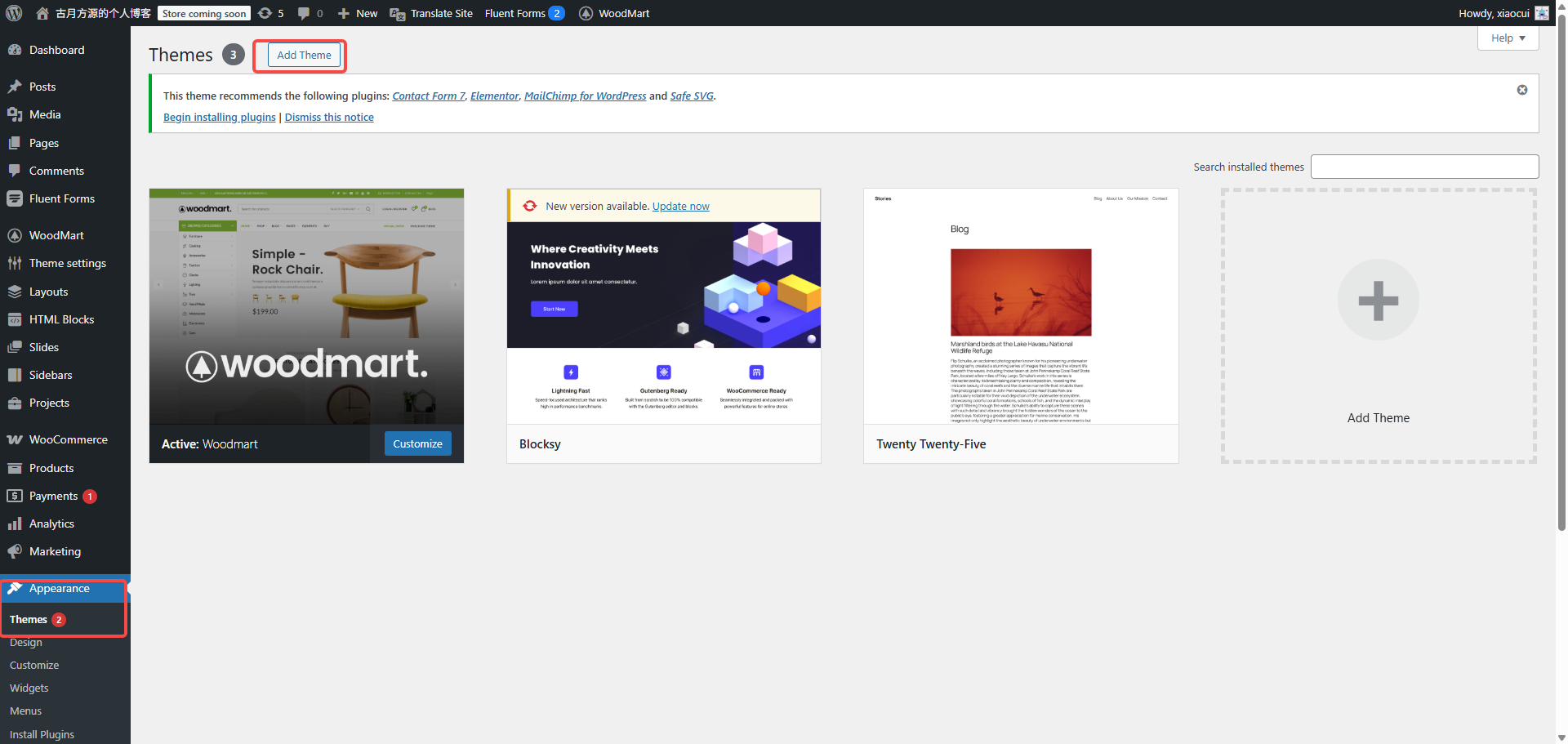Dismiss the plugin recommendation notice
The image size is (1568, 744).
pos(1521,90)
